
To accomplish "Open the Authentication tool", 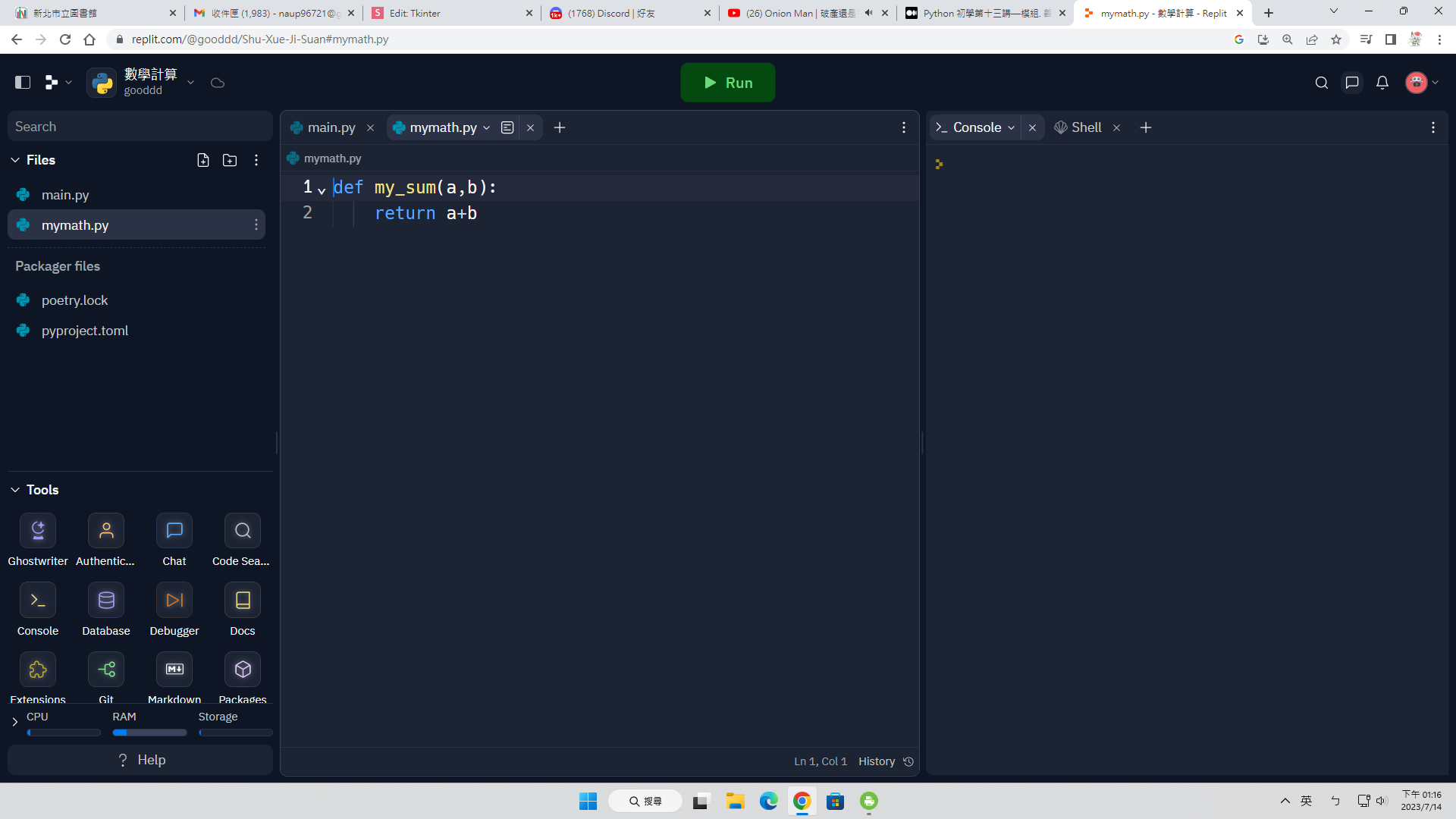I will pos(106,531).
